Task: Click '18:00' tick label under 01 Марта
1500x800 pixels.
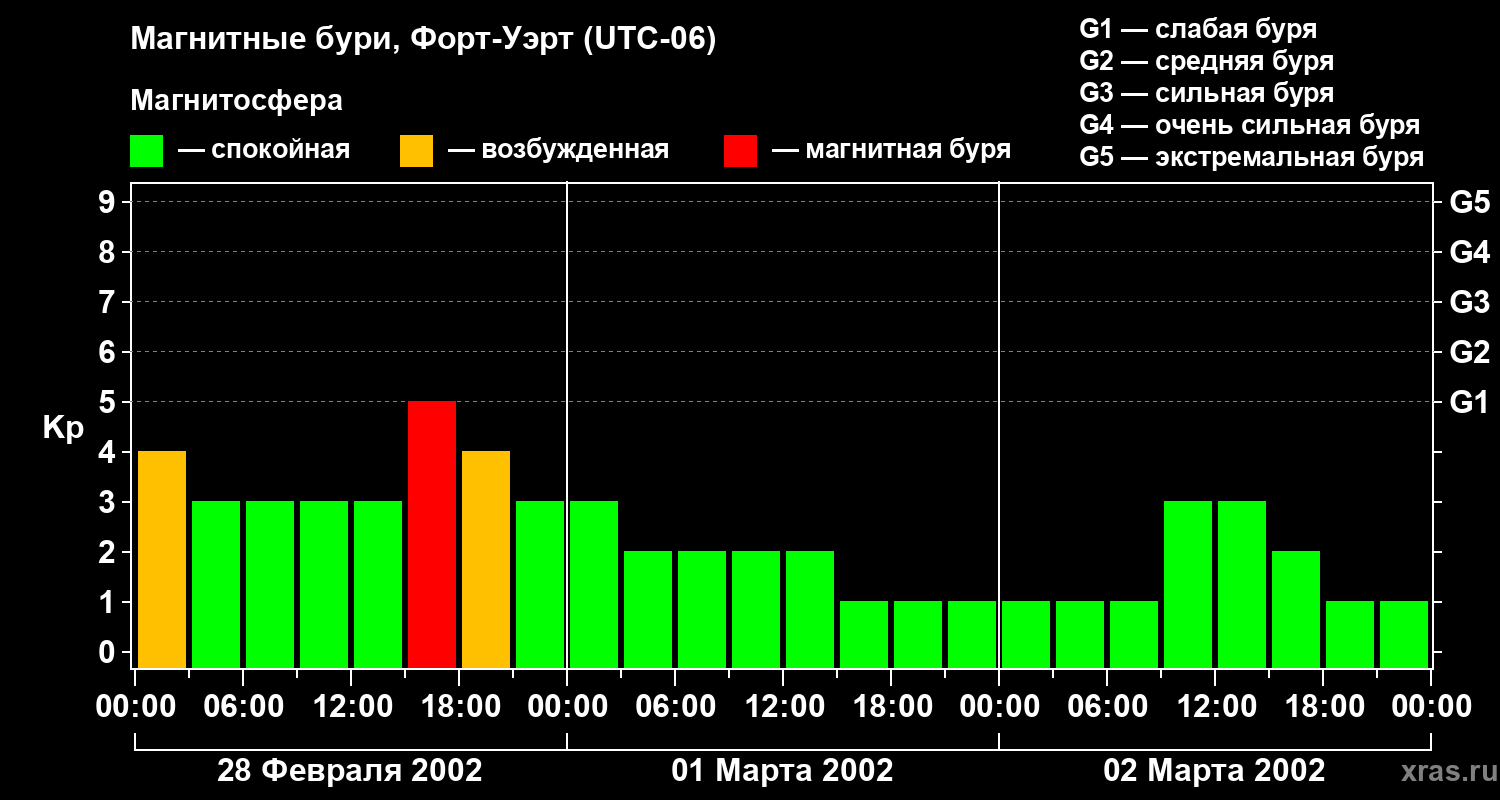Action: pos(891,707)
